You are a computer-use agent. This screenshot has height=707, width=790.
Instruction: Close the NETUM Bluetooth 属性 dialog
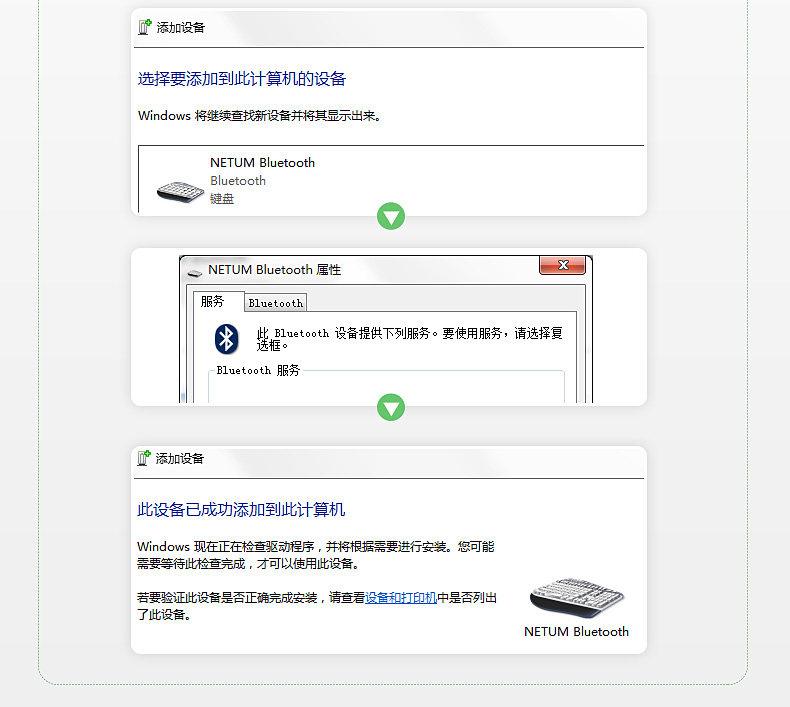tap(562, 265)
